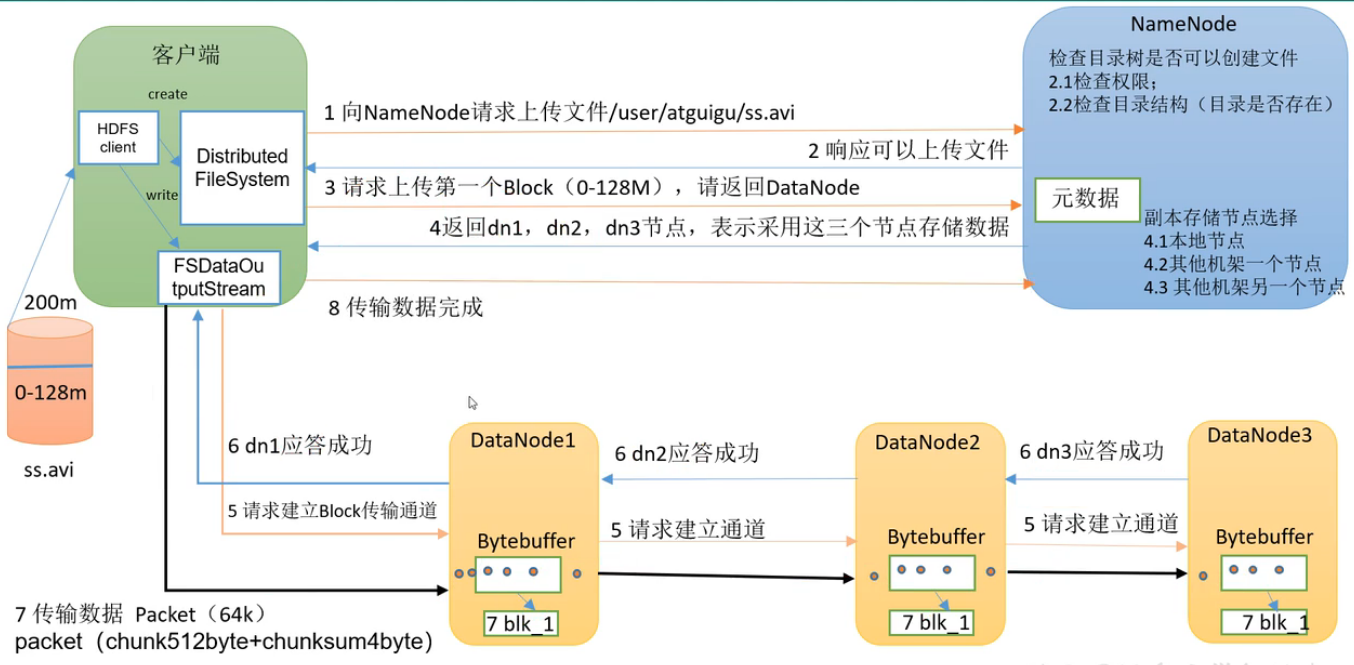Screen dimensions: 1354x665
Task: Click 6 dn3应答成功 text
Action: [1092, 451]
